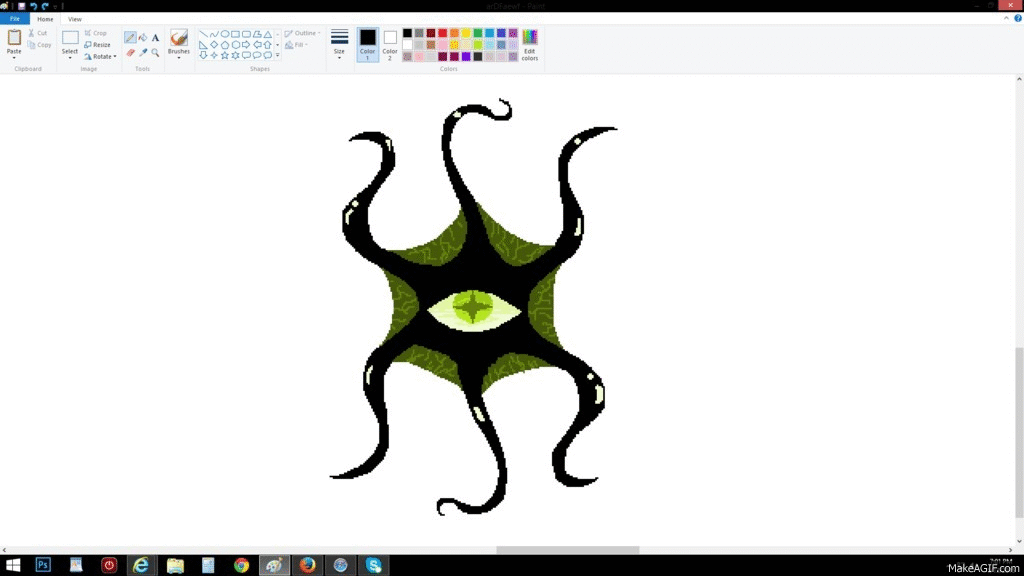Expand the Paste options arrow
This screenshot has width=1024, height=576.
tap(14, 57)
